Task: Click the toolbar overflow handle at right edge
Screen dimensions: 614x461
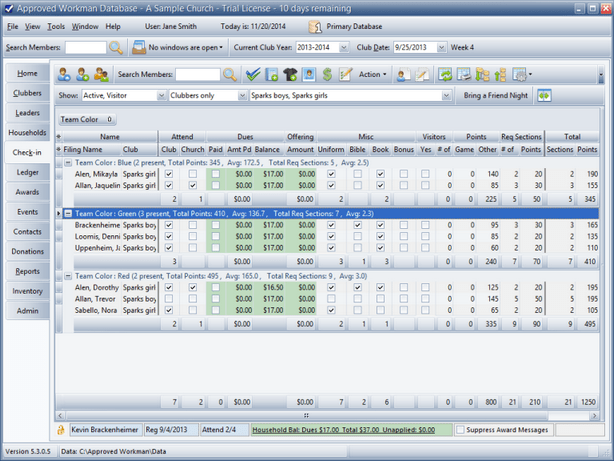Action: 601,74
